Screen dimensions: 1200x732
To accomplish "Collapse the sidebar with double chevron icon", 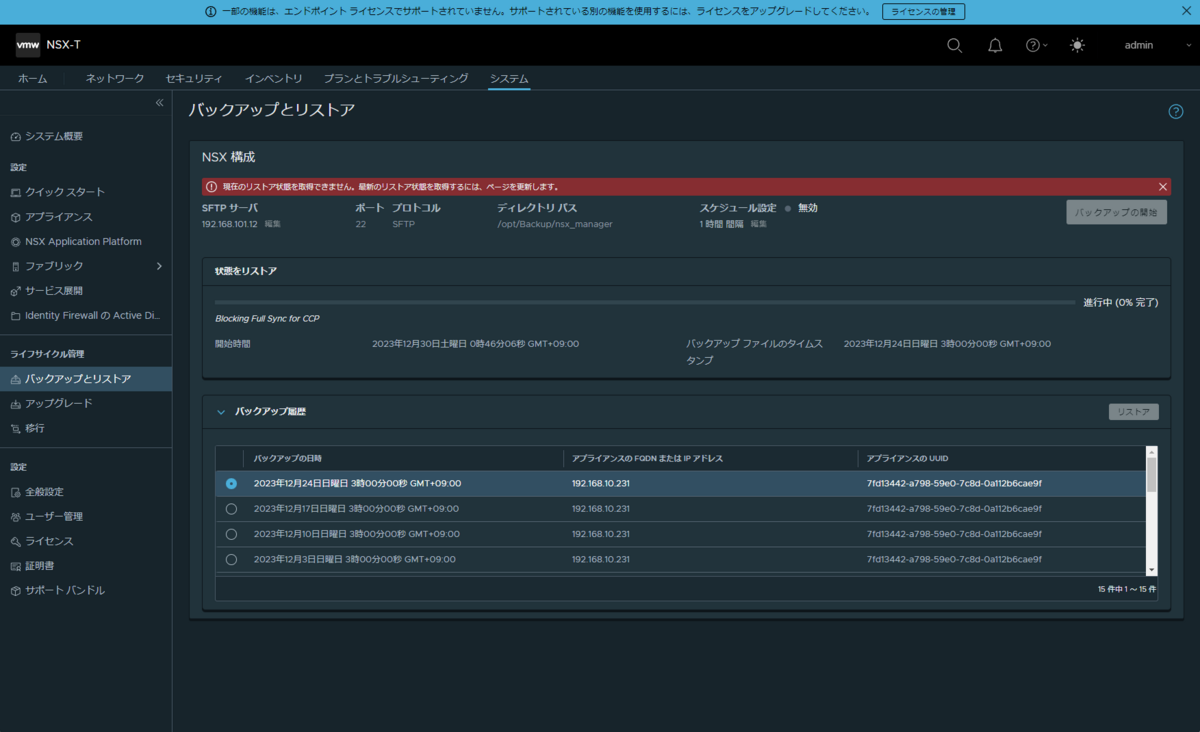I will pos(159,103).
